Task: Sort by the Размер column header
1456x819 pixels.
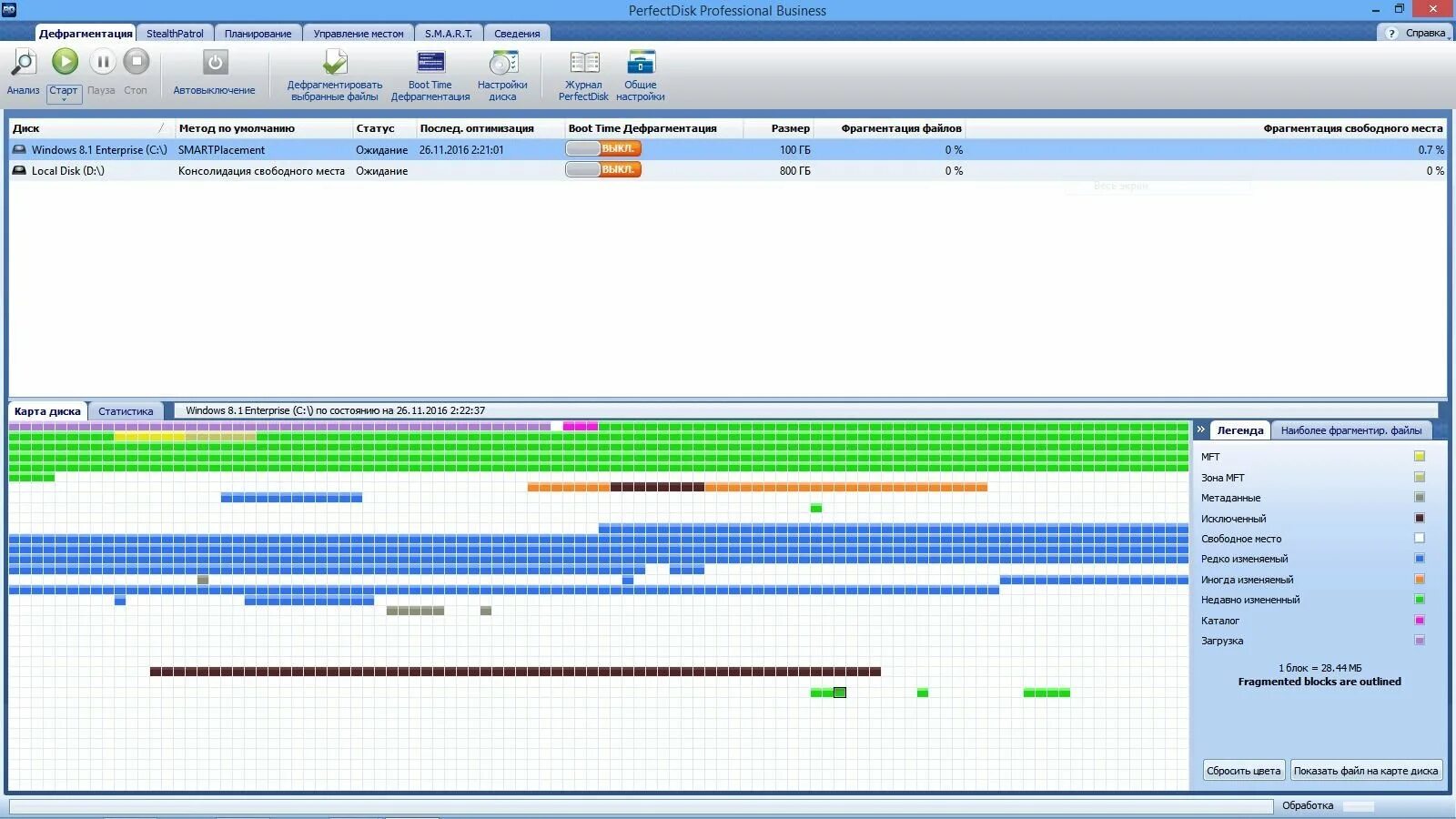Action: tap(778, 128)
